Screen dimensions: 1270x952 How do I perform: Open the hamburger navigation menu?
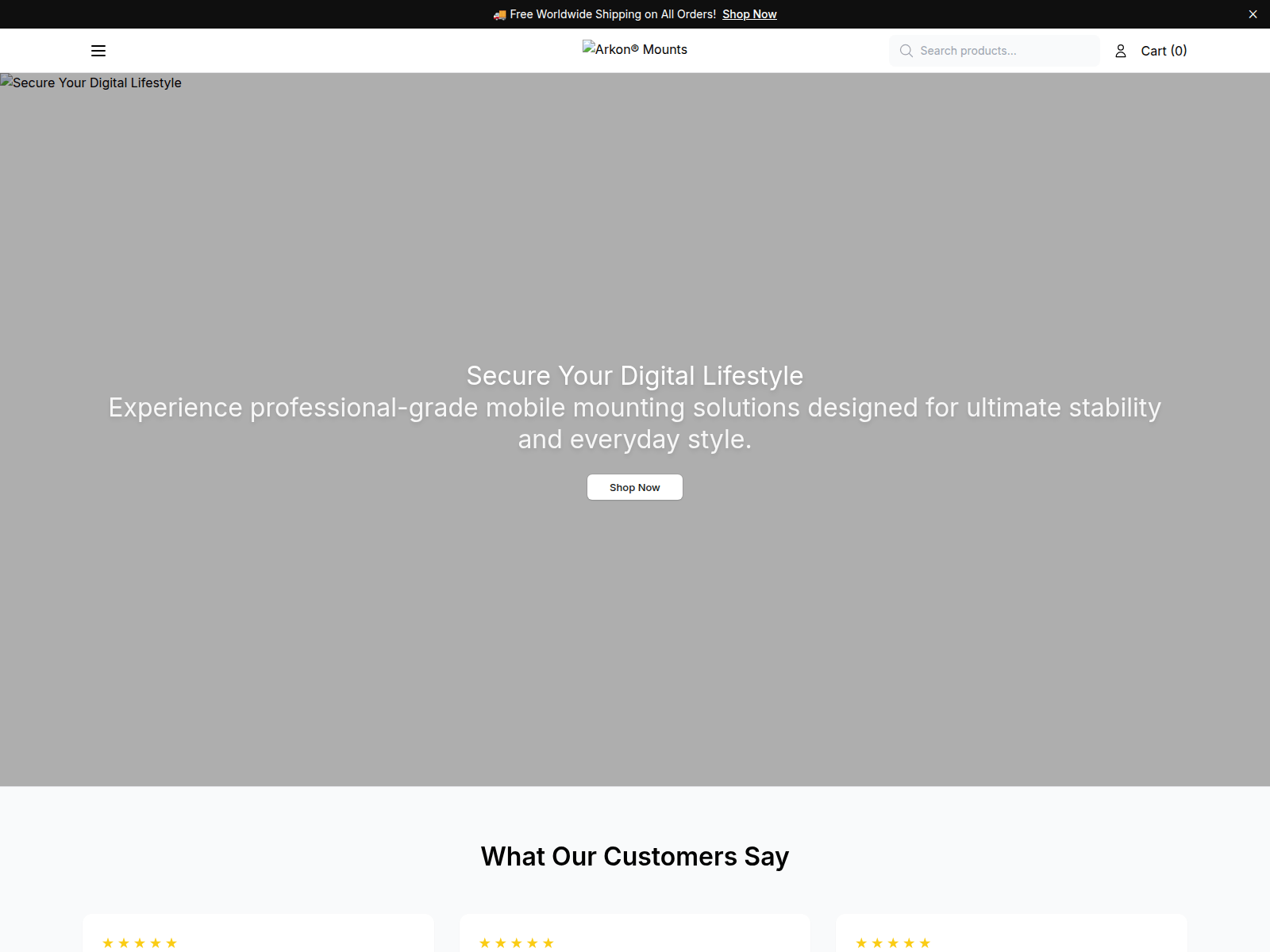click(98, 51)
